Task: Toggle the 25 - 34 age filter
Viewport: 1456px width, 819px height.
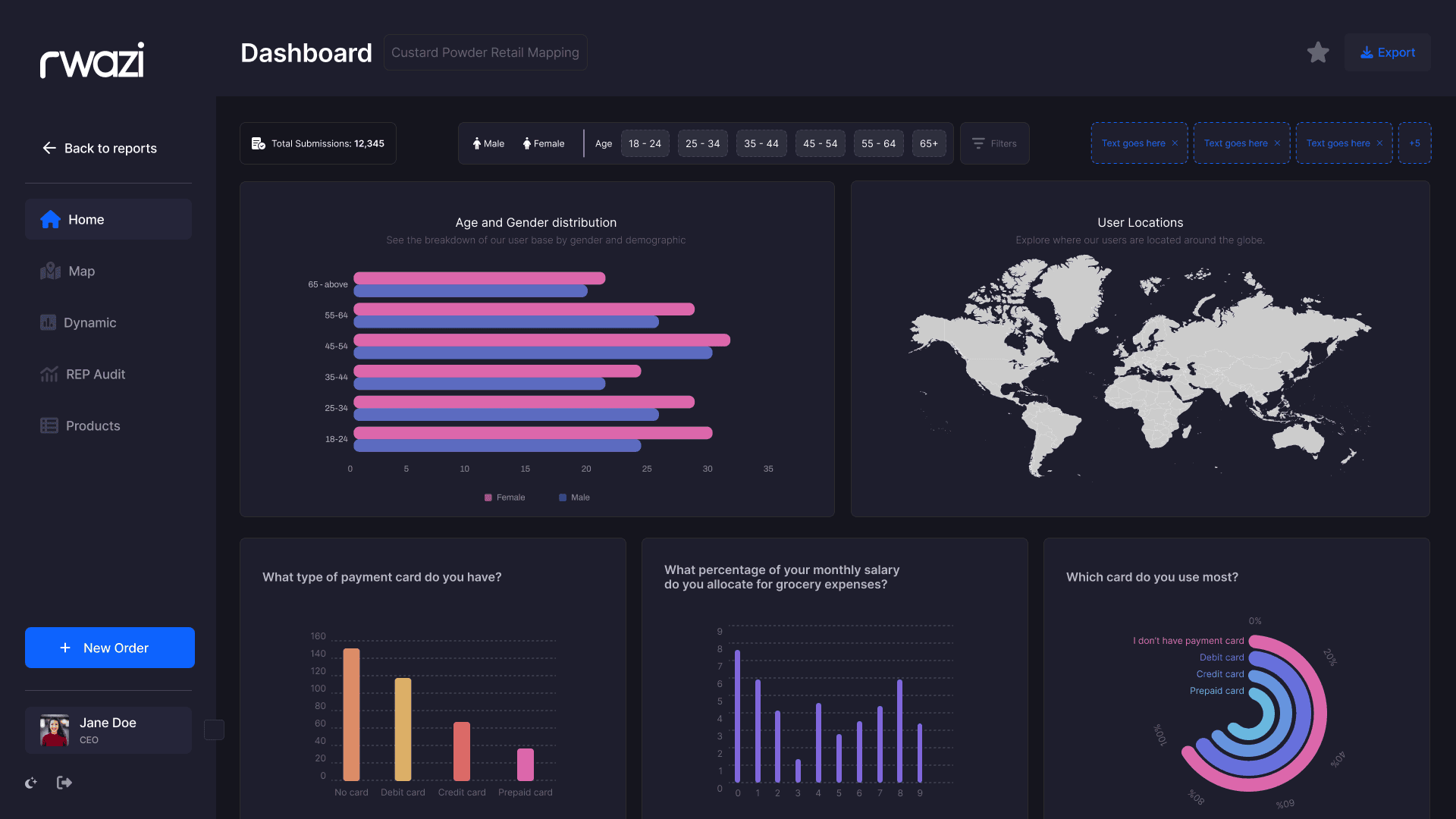Action: click(x=703, y=143)
